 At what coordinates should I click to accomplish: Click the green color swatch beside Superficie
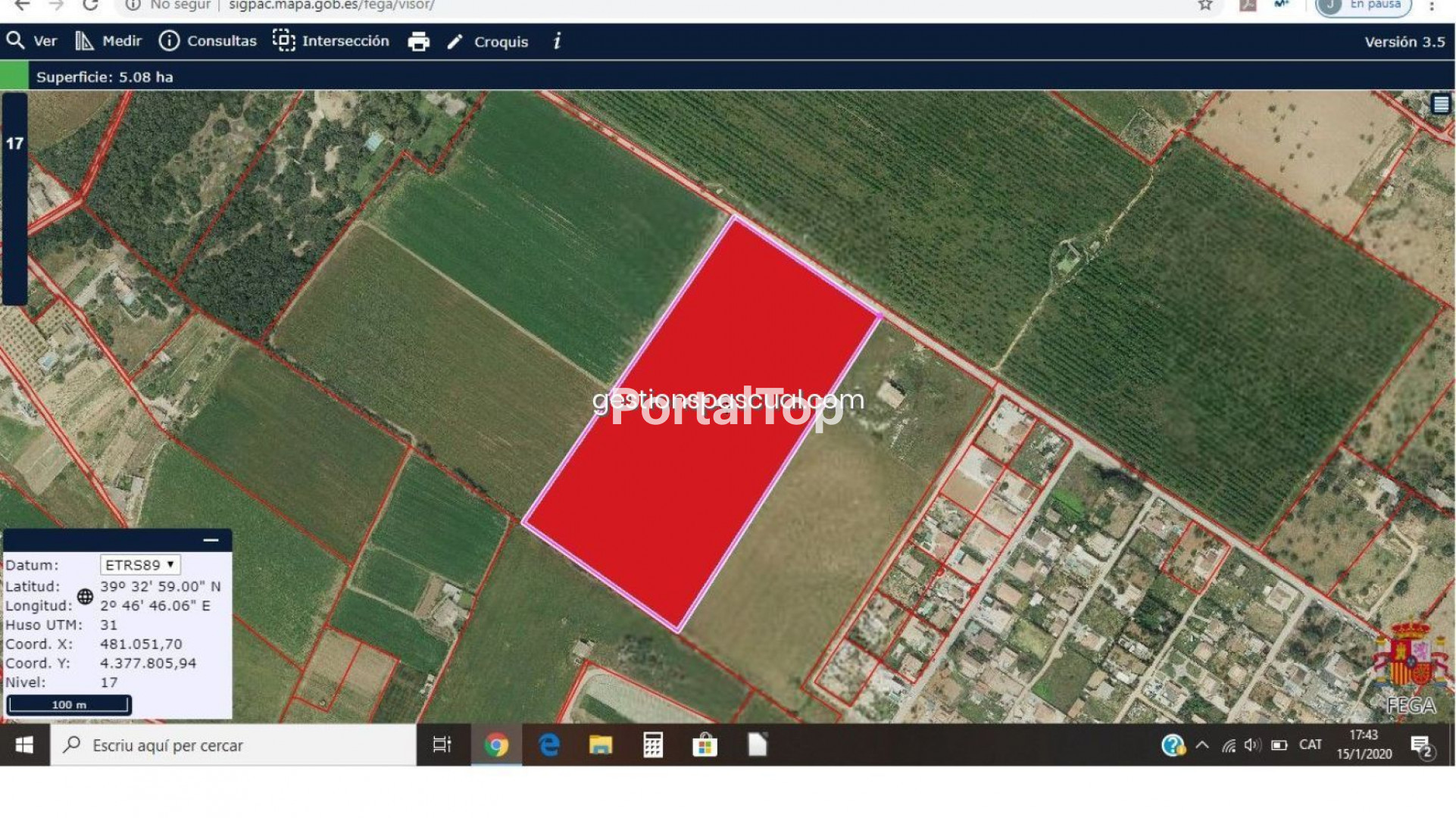click(14, 76)
